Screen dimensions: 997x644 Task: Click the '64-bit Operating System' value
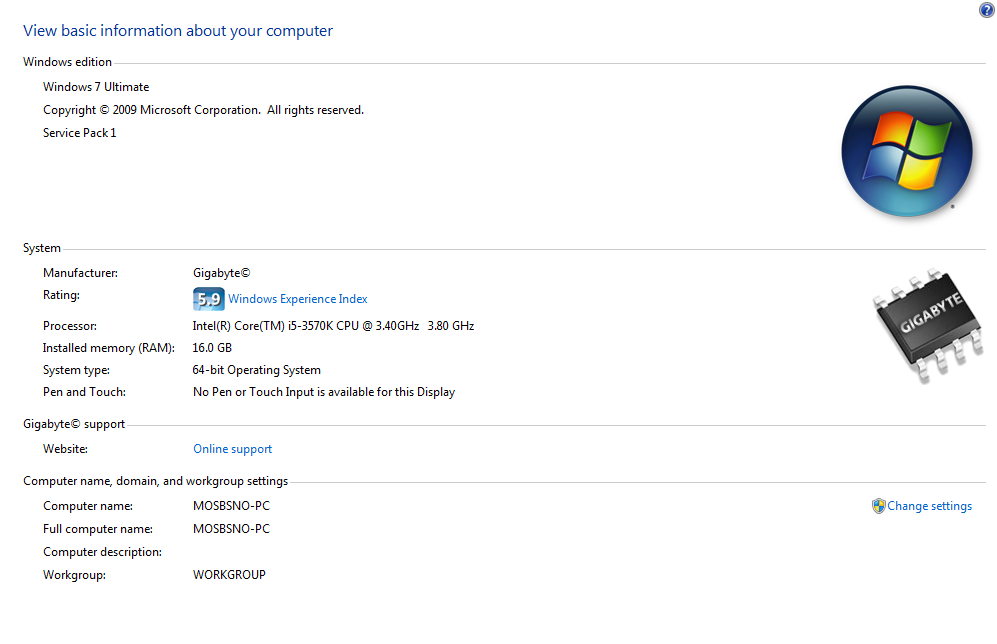coord(257,370)
